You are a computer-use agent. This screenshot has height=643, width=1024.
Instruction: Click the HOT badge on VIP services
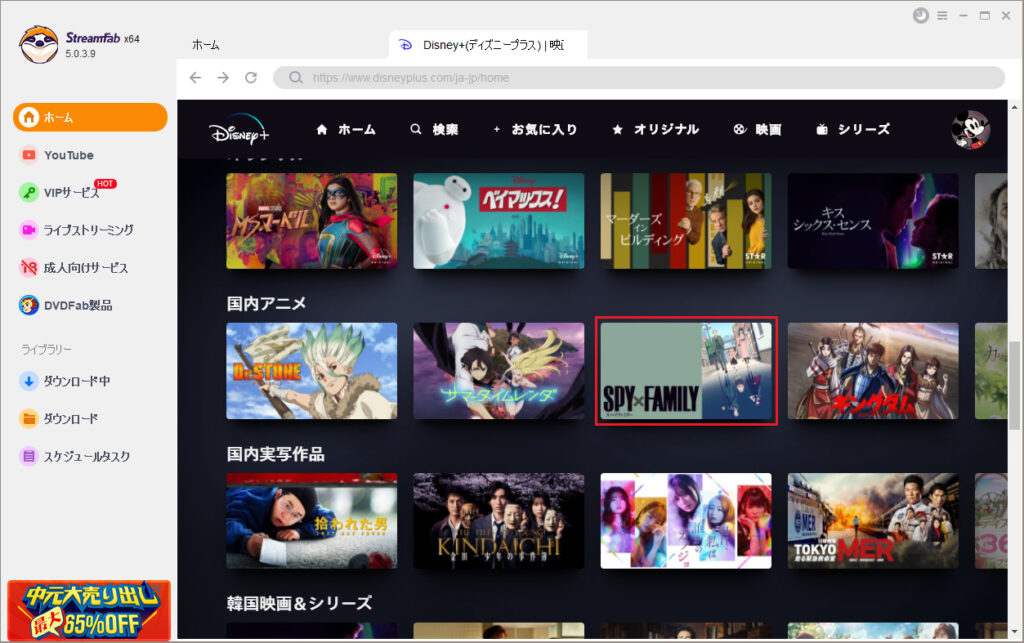105,183
